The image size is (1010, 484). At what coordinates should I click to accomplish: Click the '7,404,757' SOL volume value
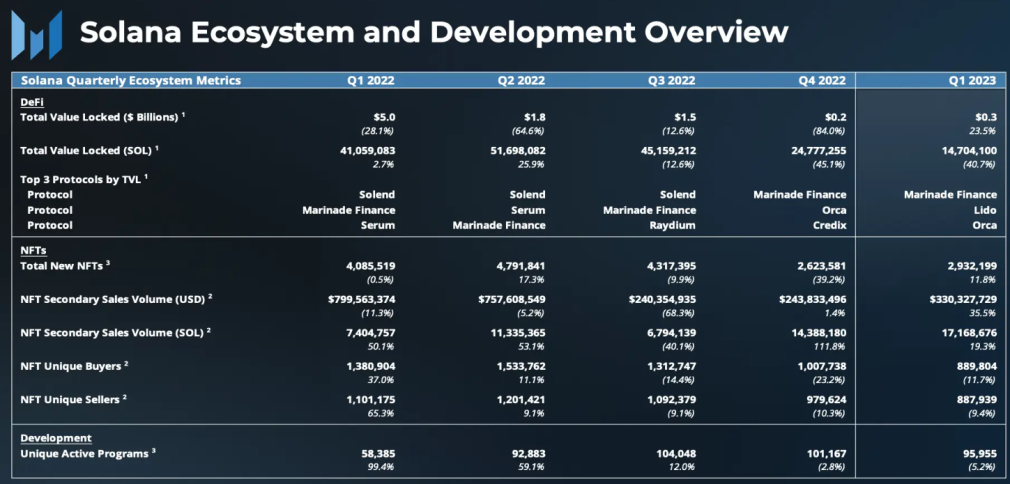(370, 333)
